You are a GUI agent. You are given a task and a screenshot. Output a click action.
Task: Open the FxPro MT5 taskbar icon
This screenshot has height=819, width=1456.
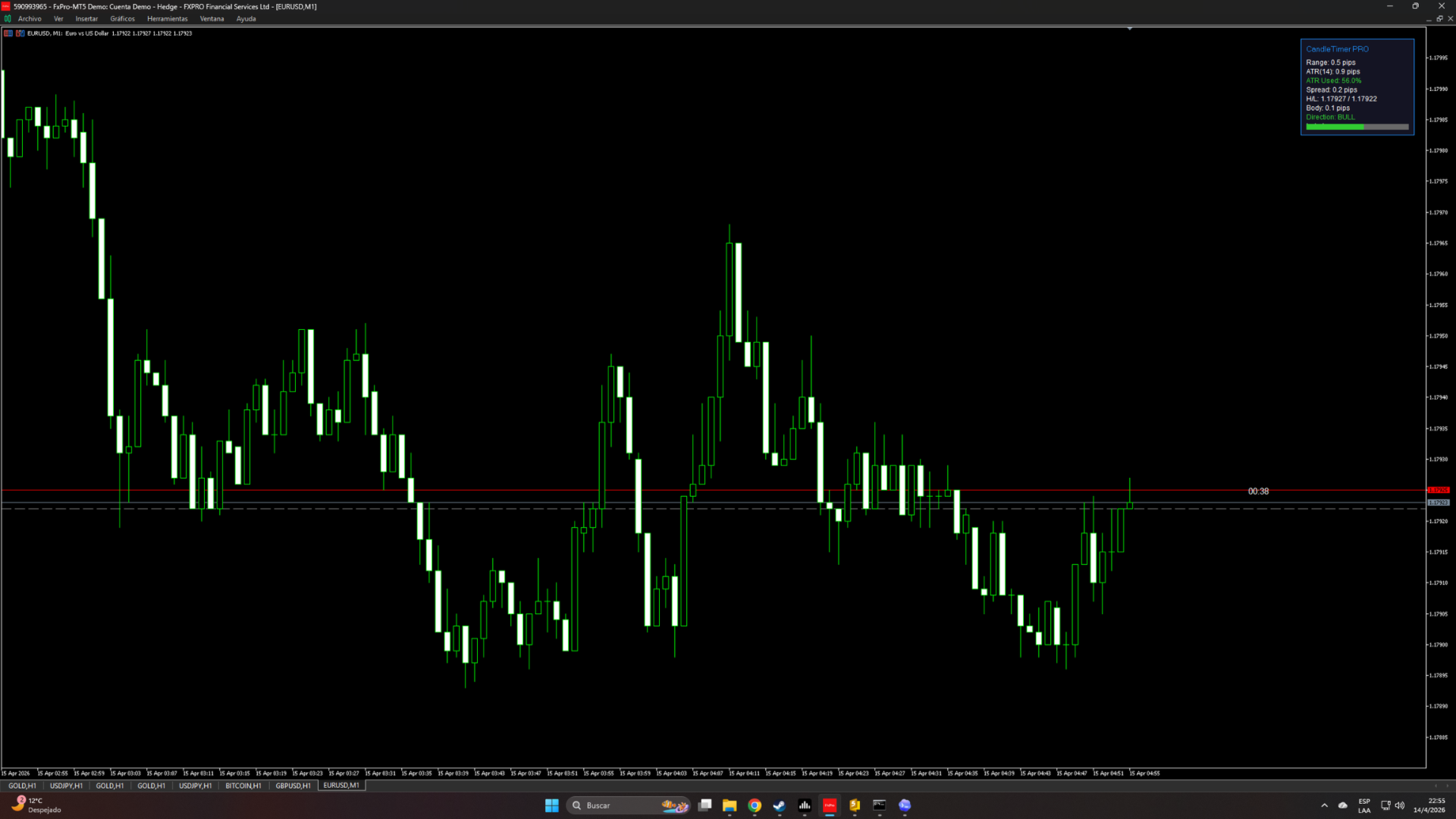(830, 805)
